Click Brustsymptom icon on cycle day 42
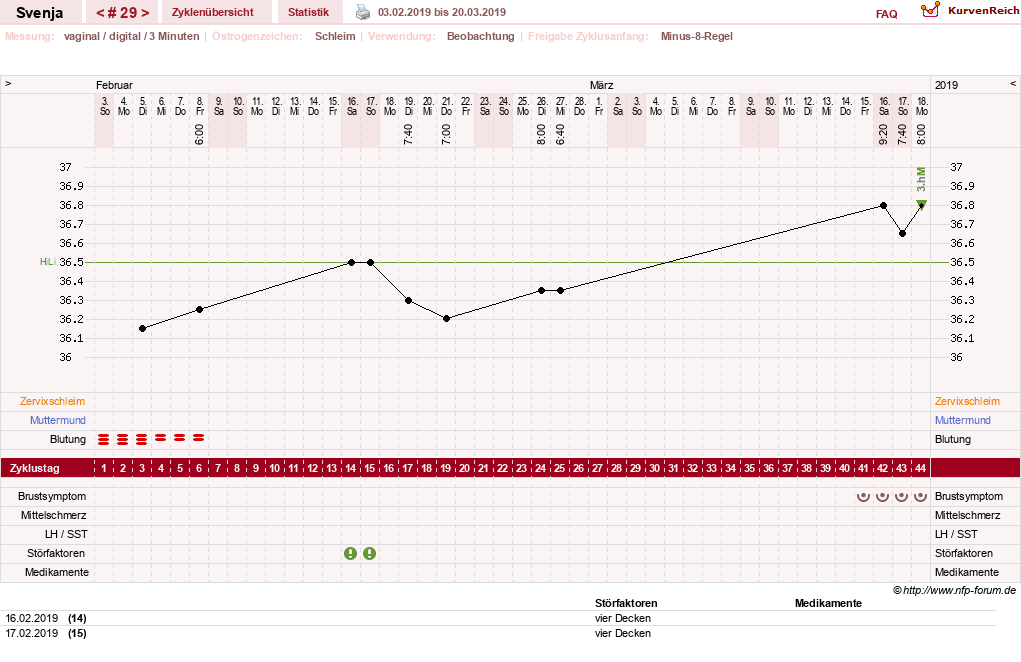Screen dimensions: 1021x662 click(x=882, y=496)
